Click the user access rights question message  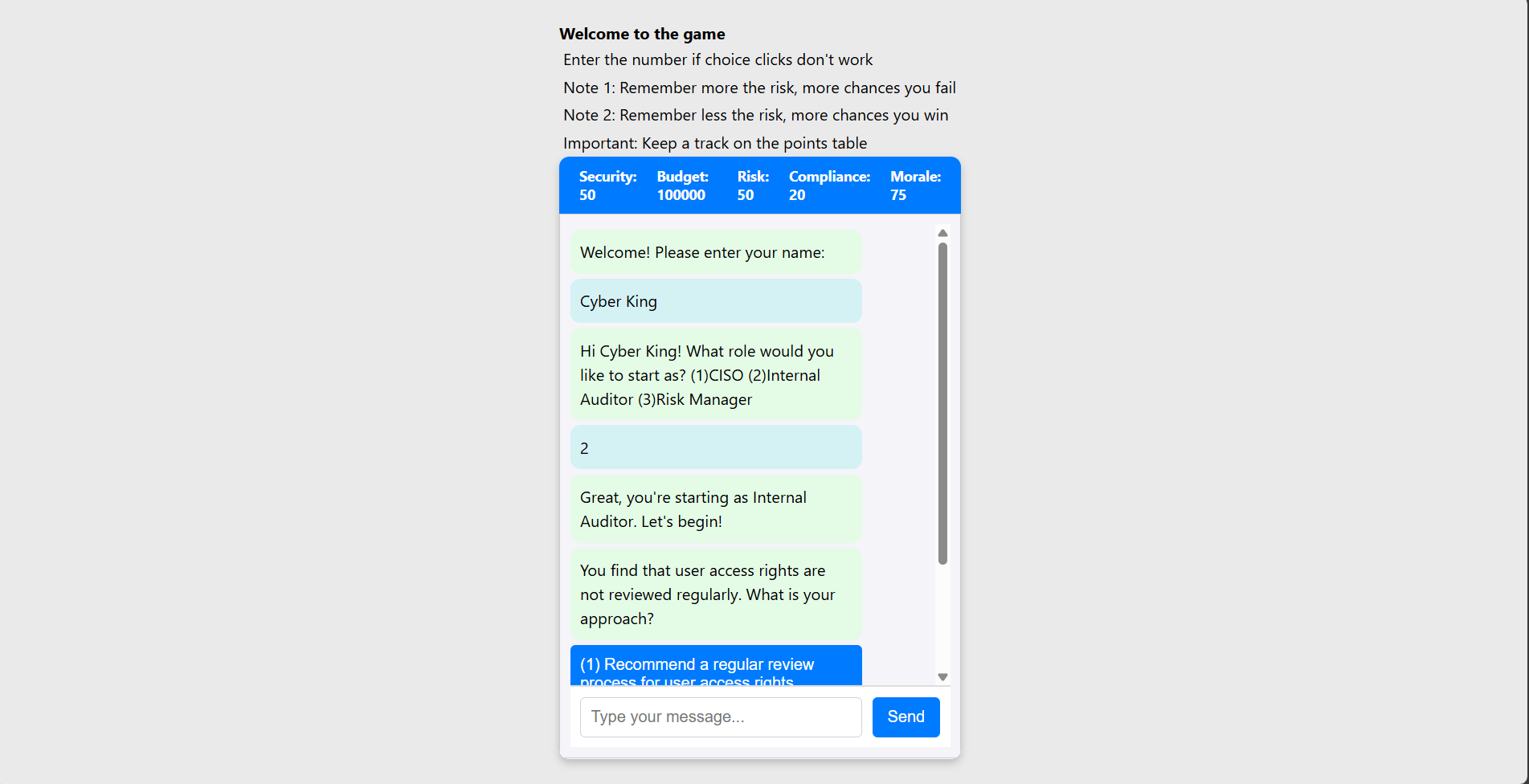pyautogui.click(x=715, y=594)
